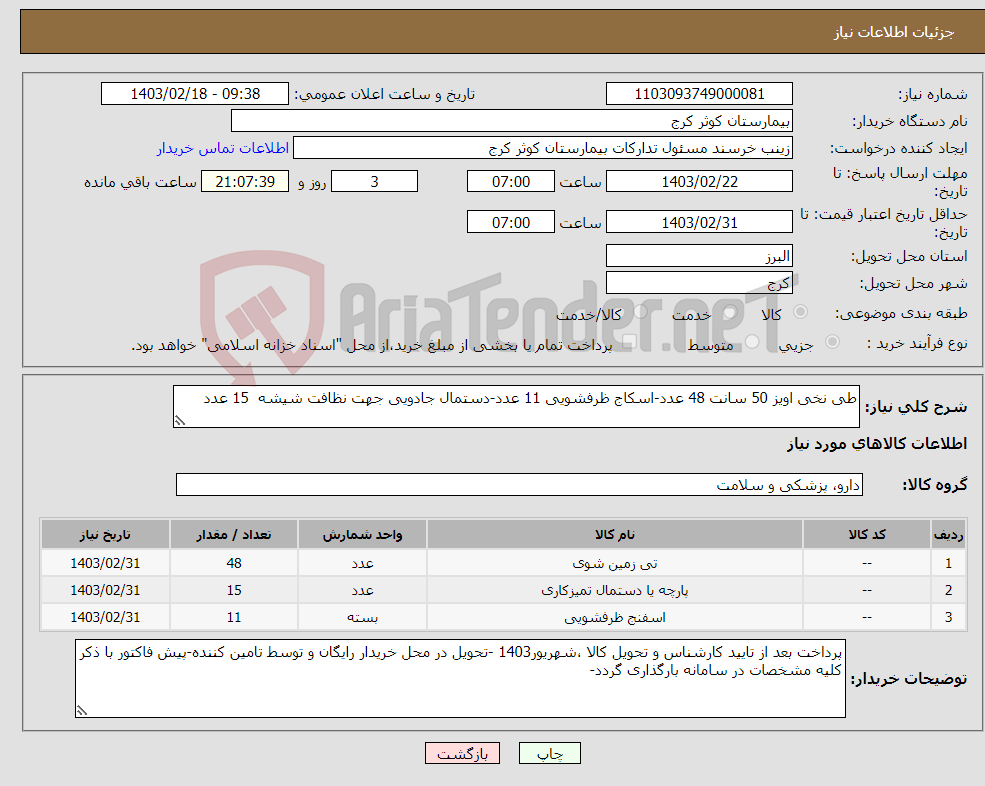Click quantity cell 11
Viewport: 985px width, 786px height.
point(234,617)
